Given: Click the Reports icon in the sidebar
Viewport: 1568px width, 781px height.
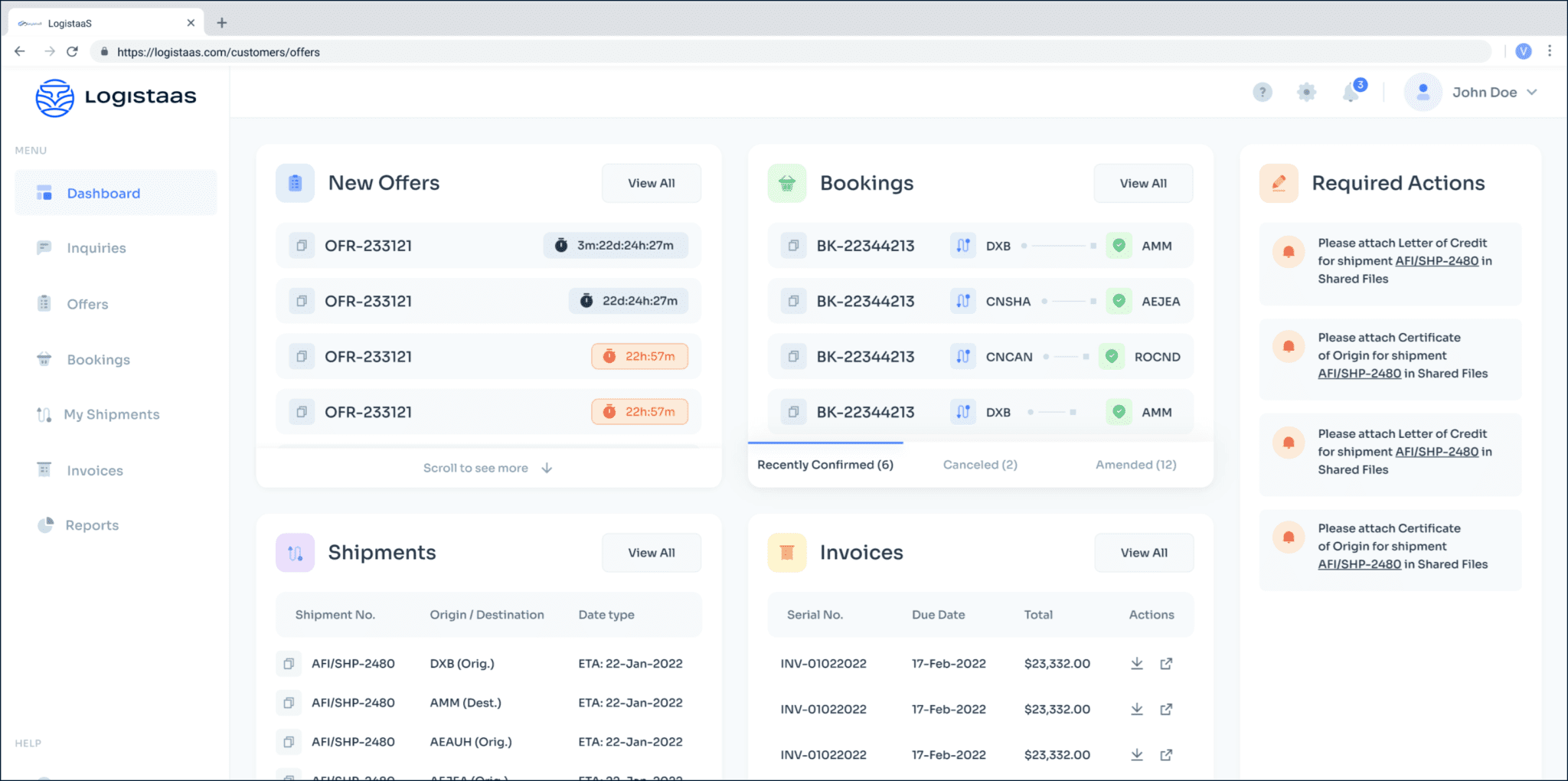Looking at the screenshot, I should tap(44, 524).
